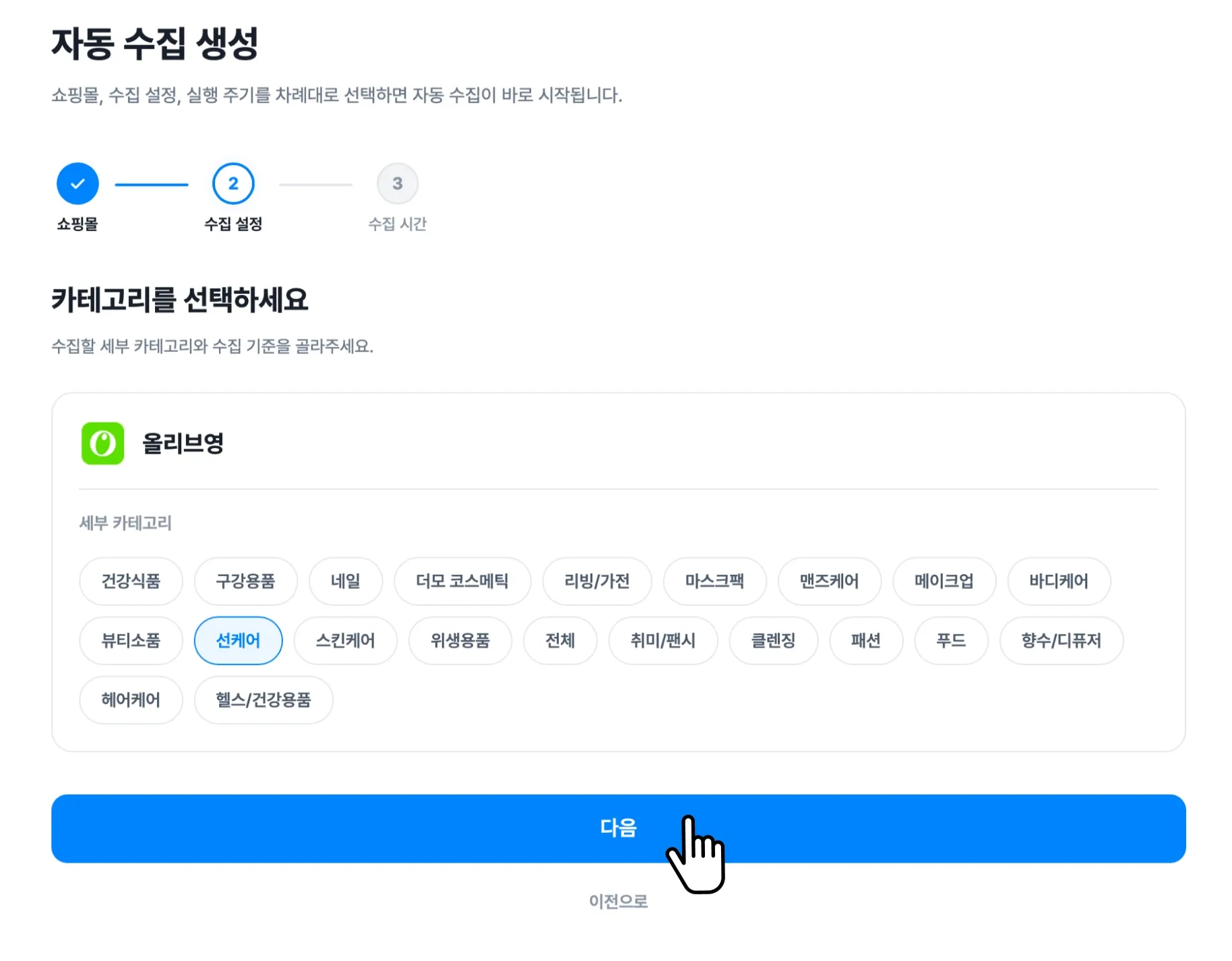Choose the 네일 category chip

point(346,581)
